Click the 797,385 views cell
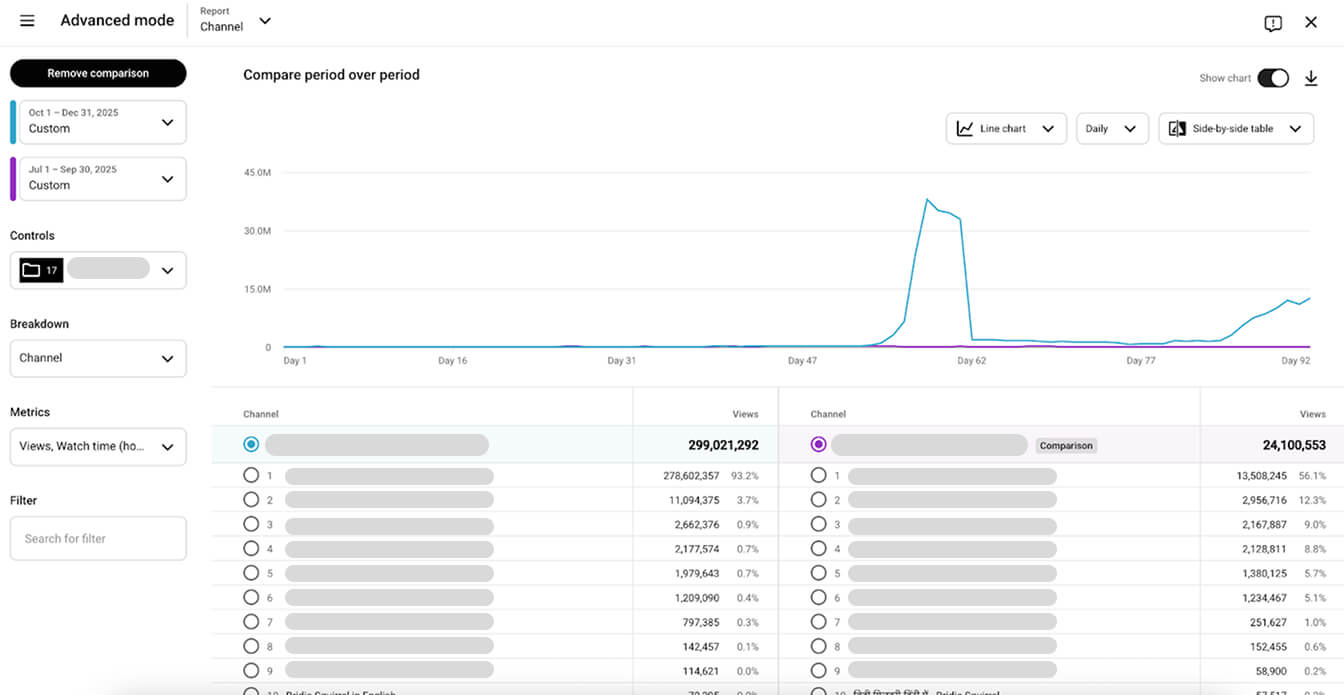The height and width of the screenshot is (695, 1344). tap(702, 622)
